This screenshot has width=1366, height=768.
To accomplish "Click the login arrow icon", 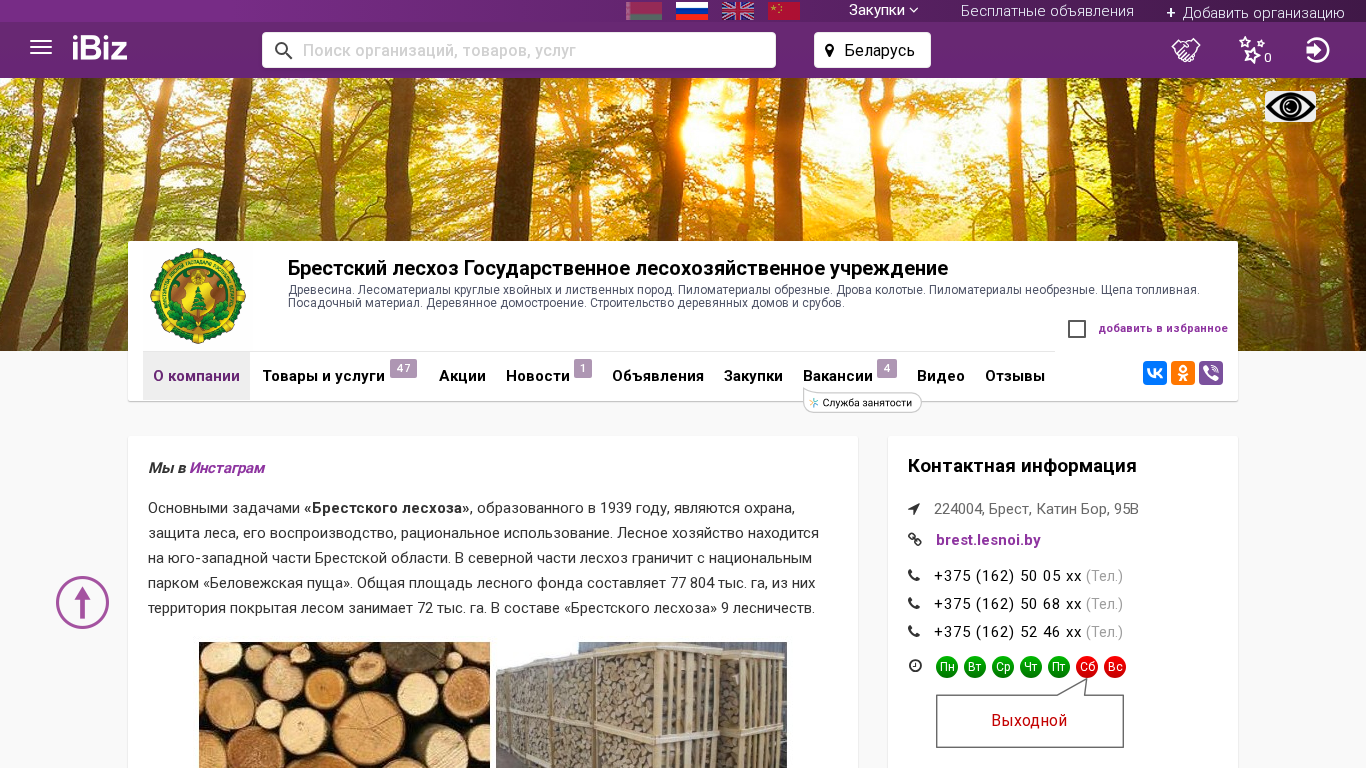I will [1318, 50].
